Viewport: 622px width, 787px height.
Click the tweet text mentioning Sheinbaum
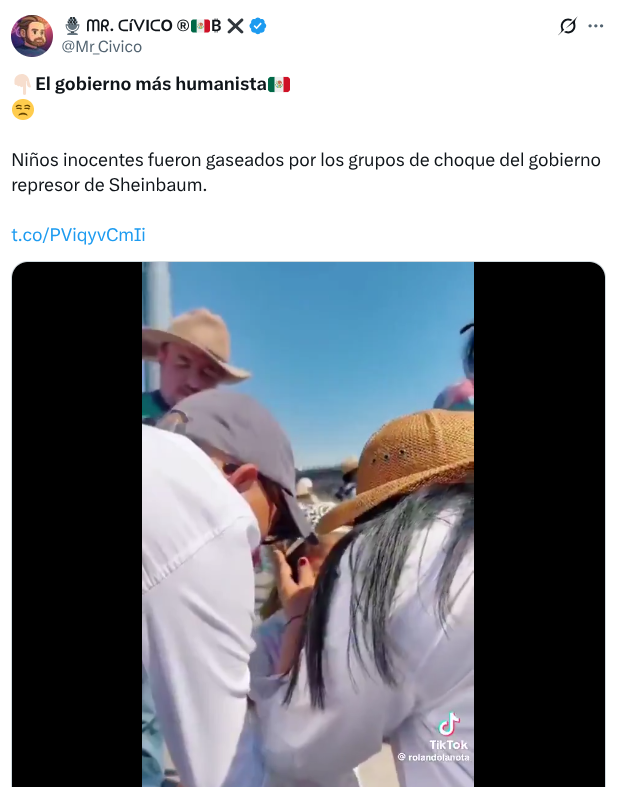click(x=306, y=172)
